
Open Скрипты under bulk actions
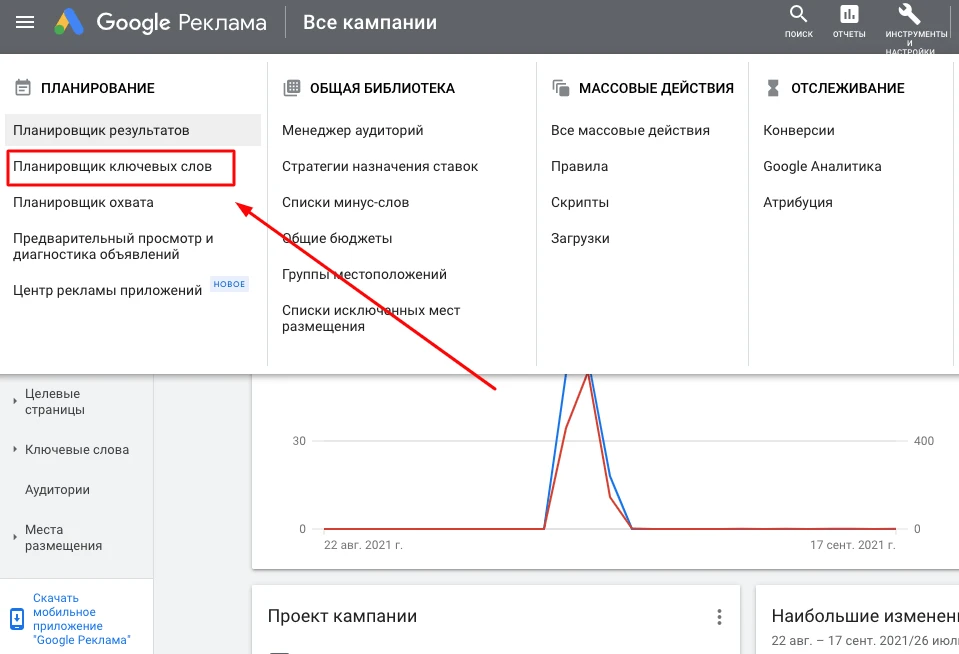pos(579,202)
